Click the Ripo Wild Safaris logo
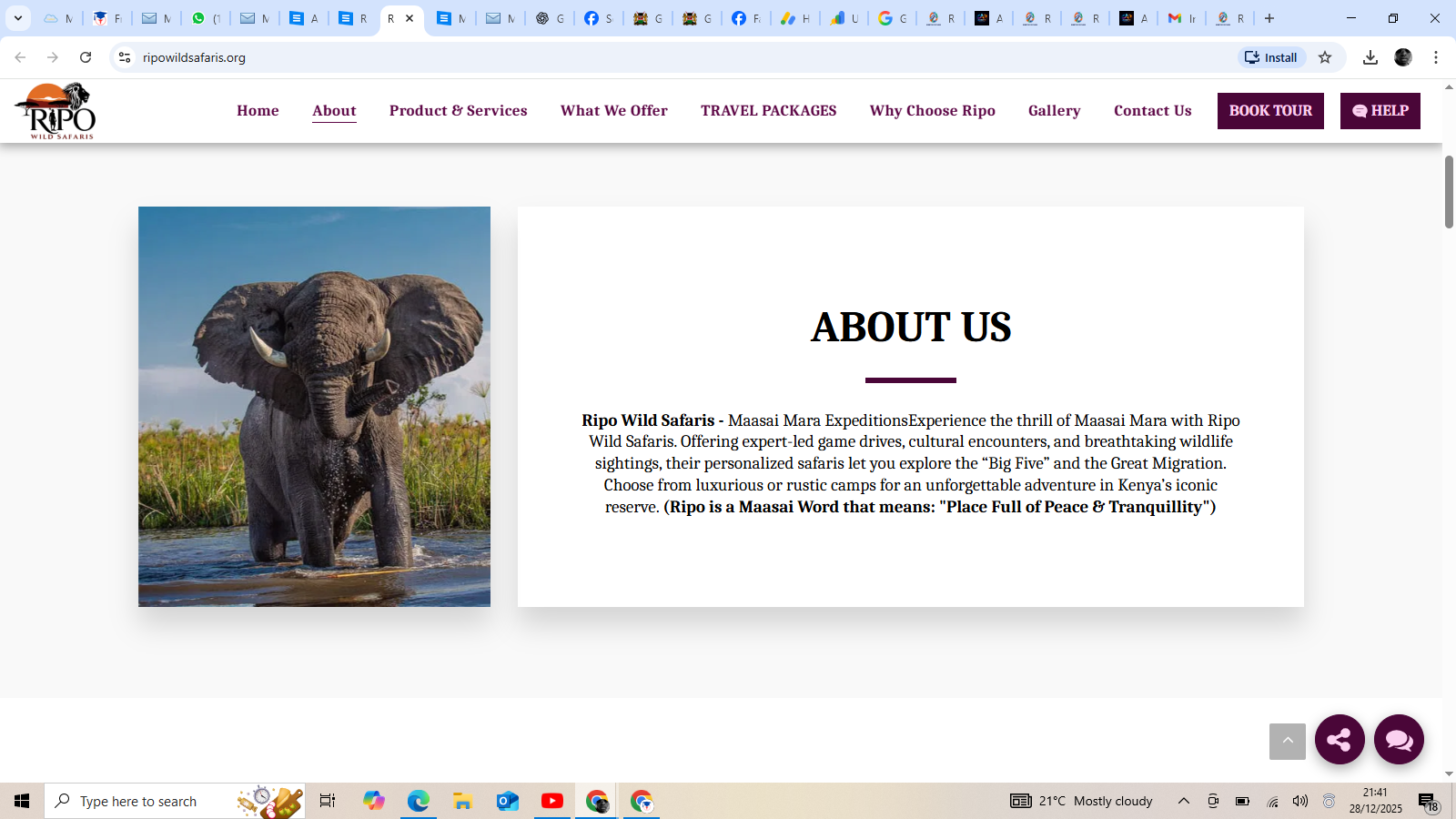 coord(56,111)
